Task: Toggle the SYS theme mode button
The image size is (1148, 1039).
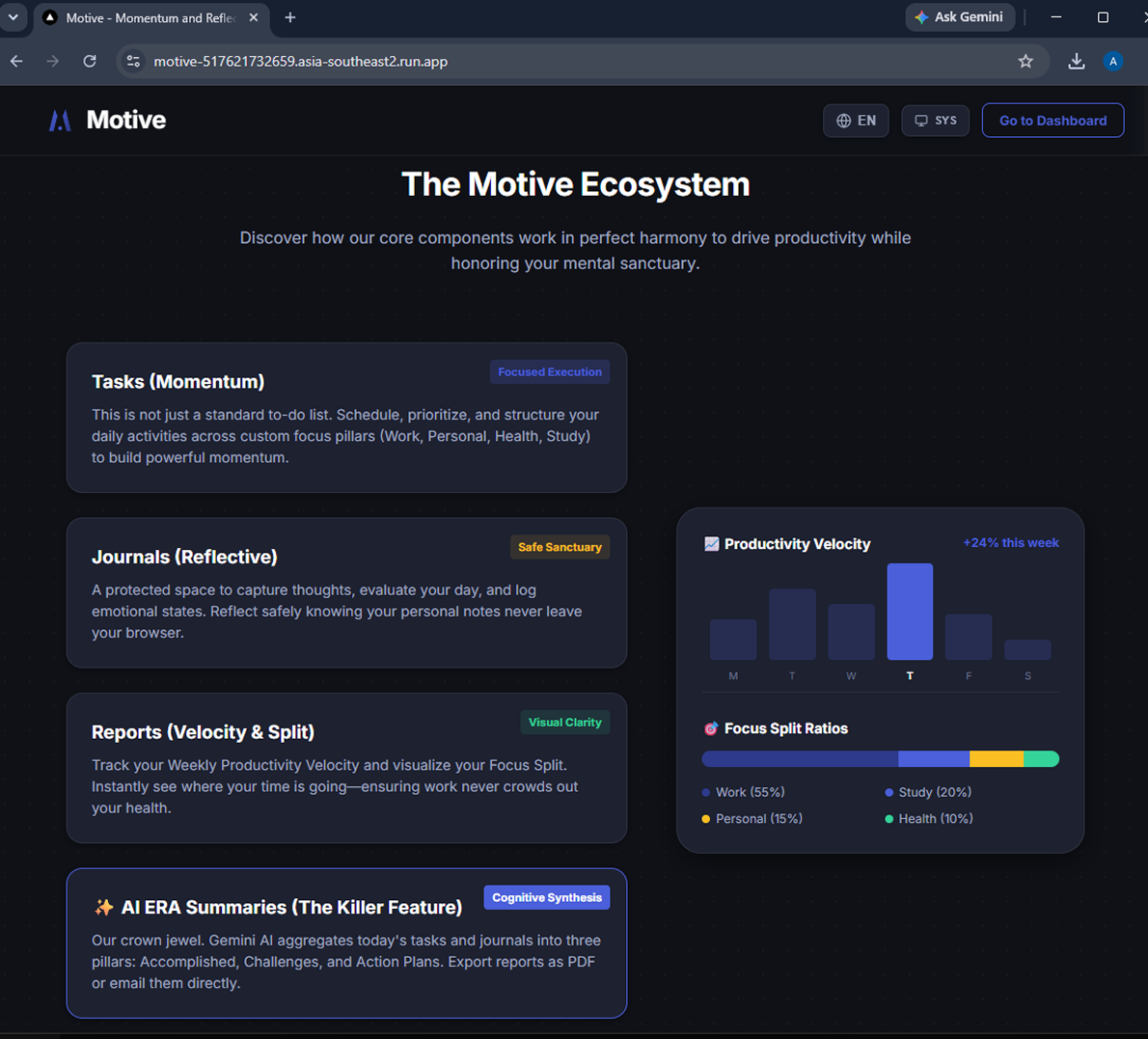Action: click(x=935, y=120)
